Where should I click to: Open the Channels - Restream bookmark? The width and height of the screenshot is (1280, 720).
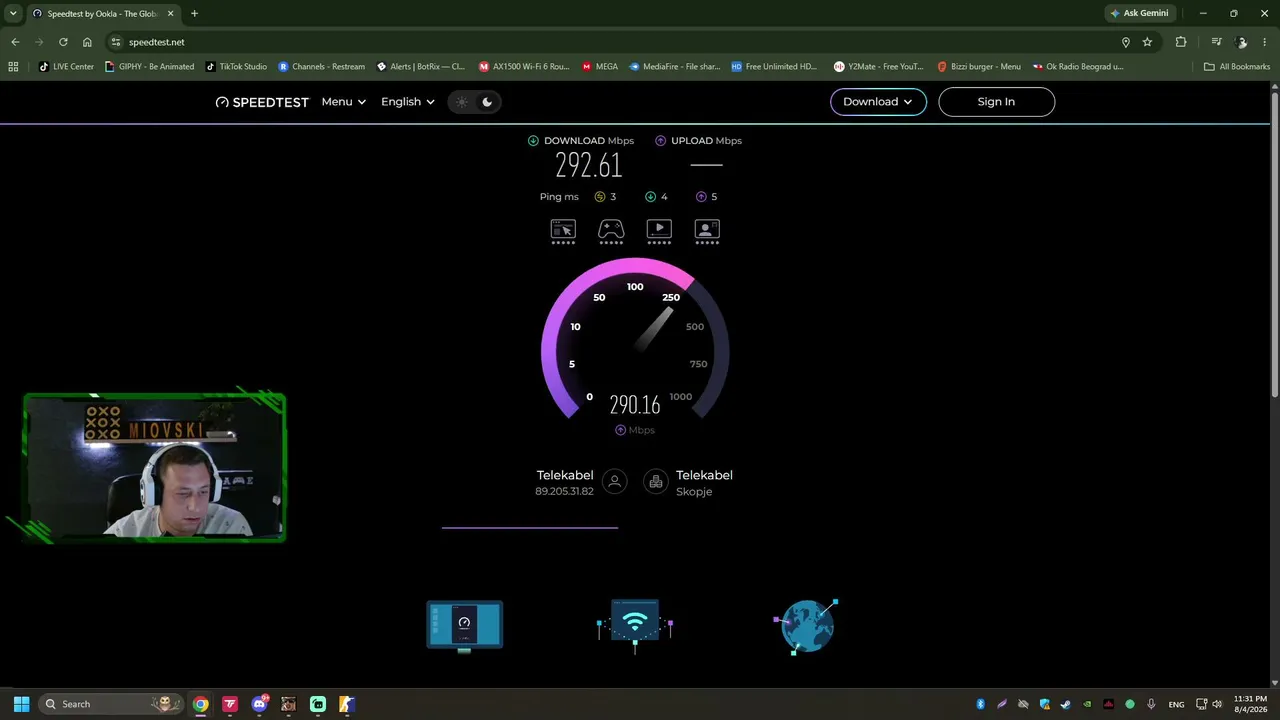coord(322,67)
